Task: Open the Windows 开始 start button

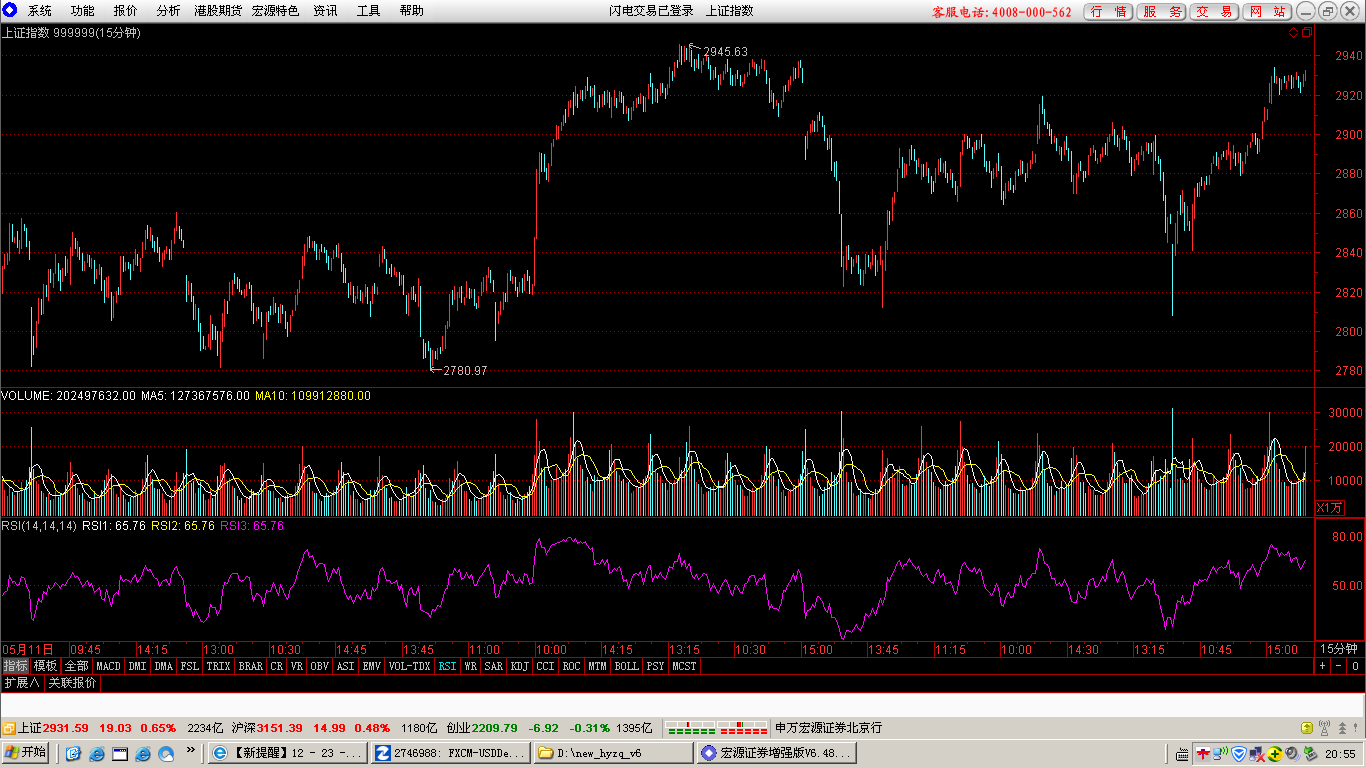Action: click(26, 753)
